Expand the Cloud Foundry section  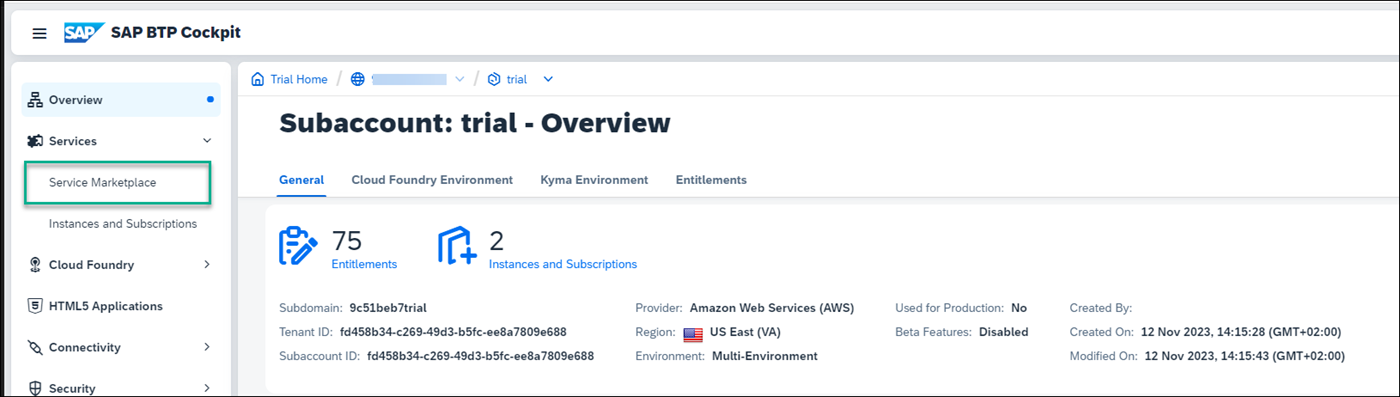pos(207,265)
